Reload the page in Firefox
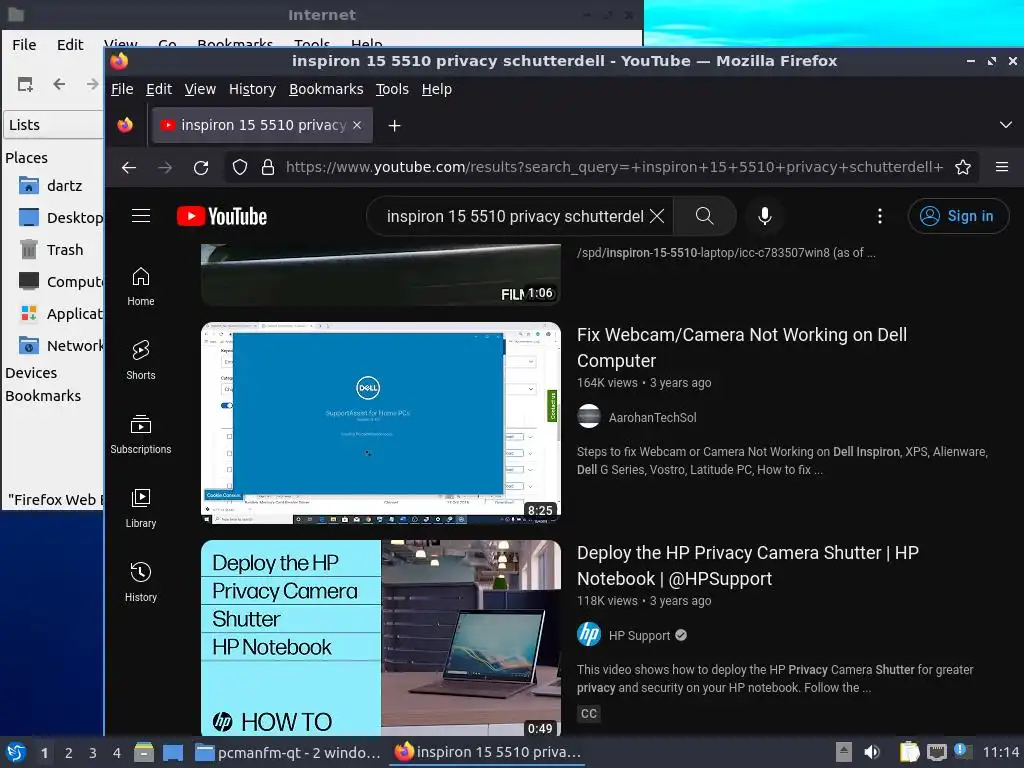The image size is (1024, 768). pyautogui.click(x=201, y=168)
